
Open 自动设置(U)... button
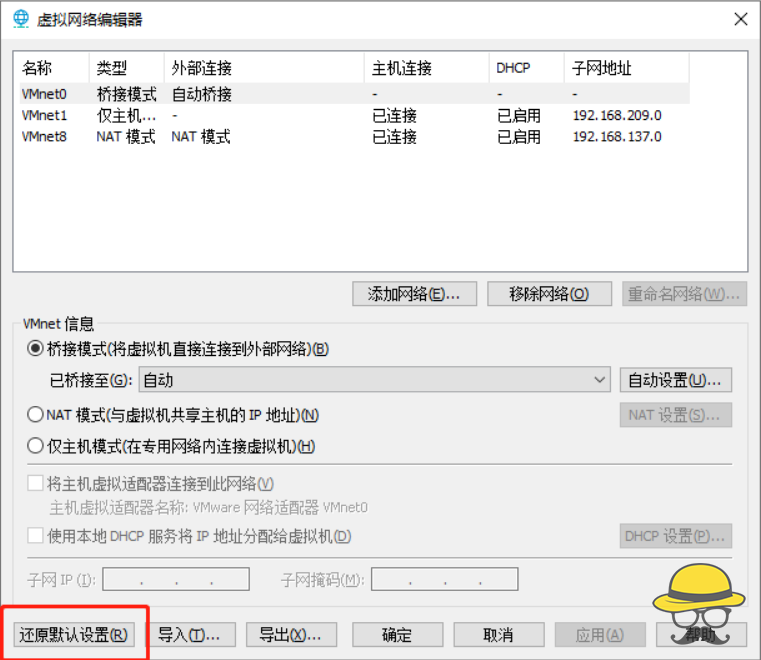click(x=676, y=380)
